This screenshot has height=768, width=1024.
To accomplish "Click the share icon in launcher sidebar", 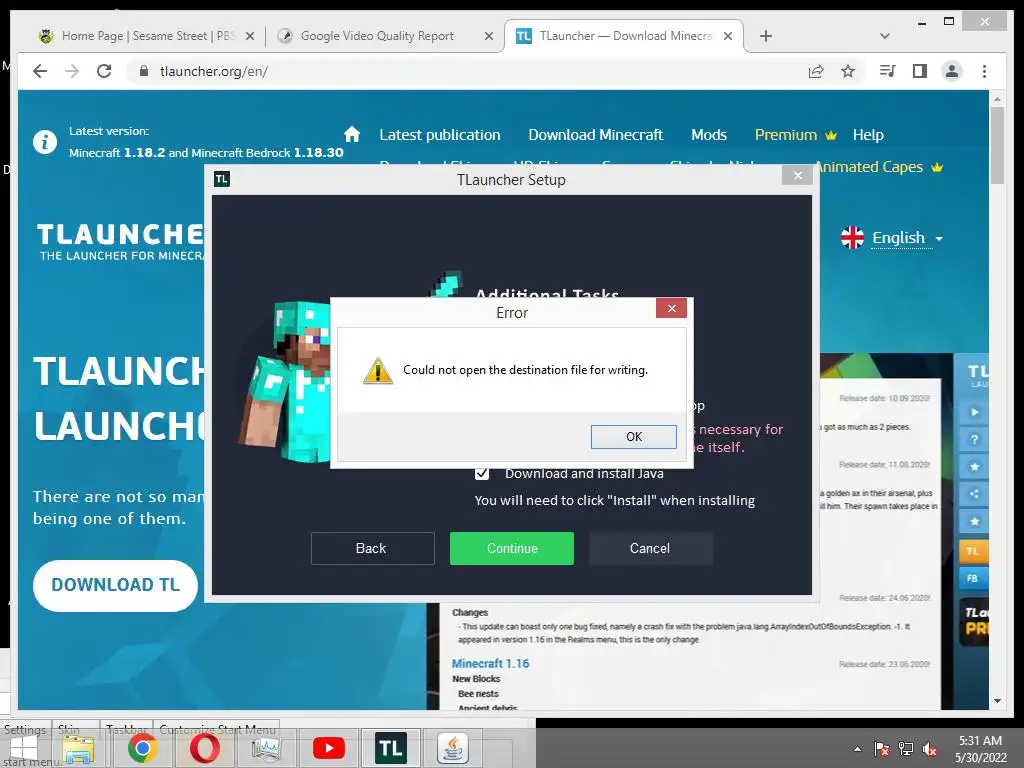I will pyautogui.click(x=974, y=494).
